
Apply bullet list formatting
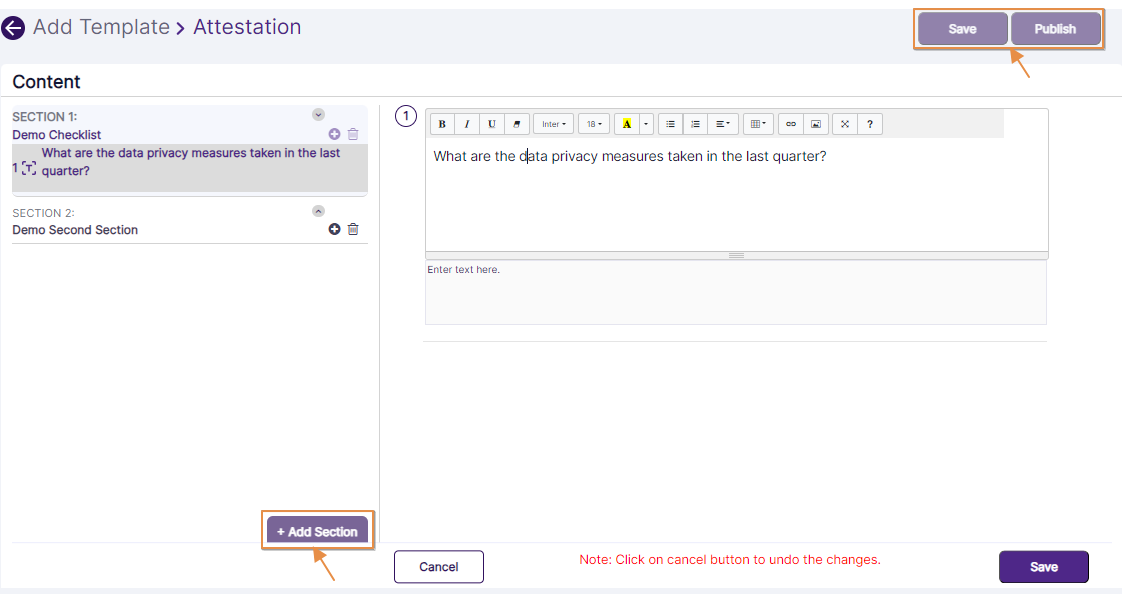pos(670,123)
